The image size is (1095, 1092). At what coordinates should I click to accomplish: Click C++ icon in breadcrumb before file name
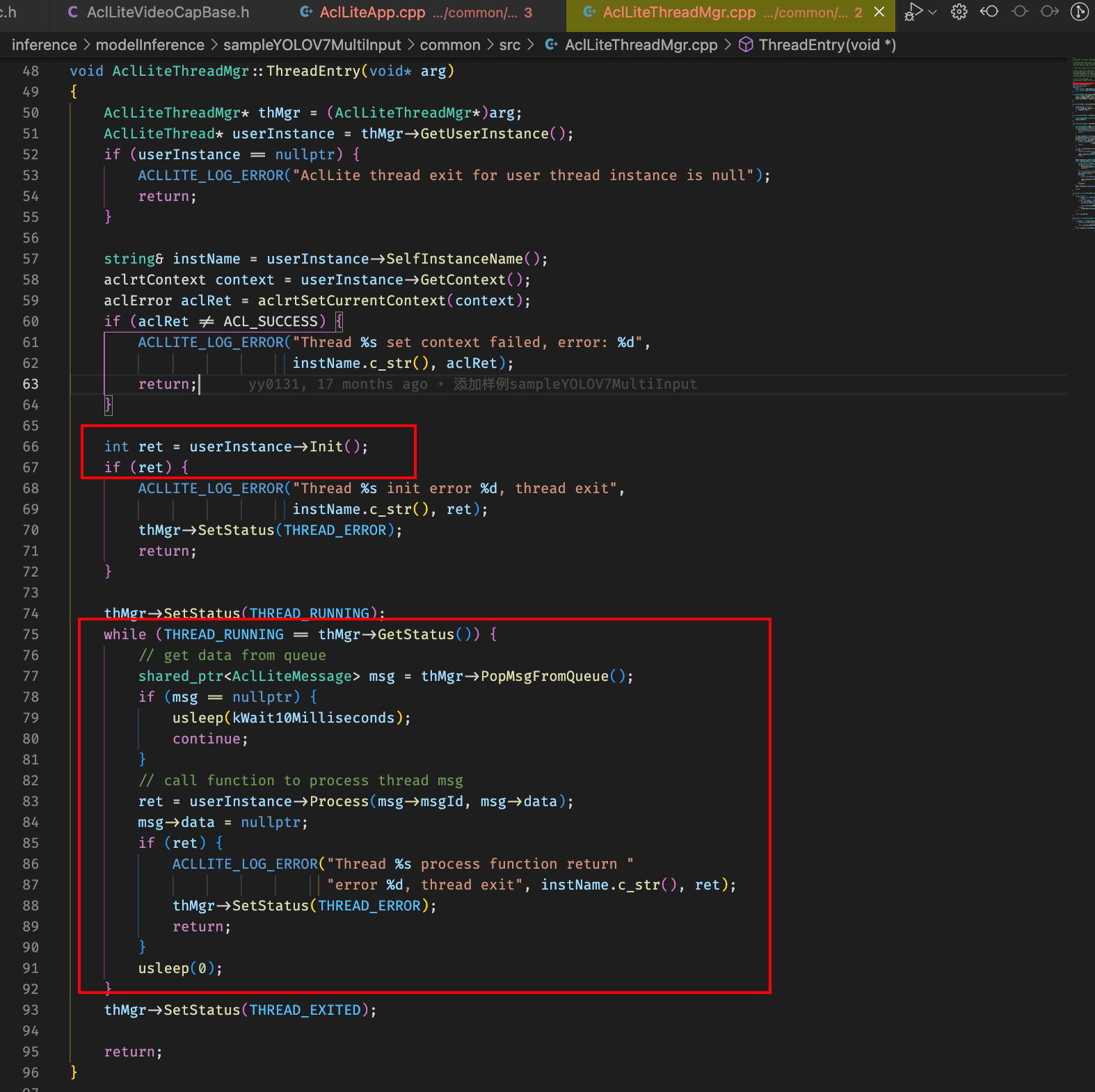click(x=552, y=45)
